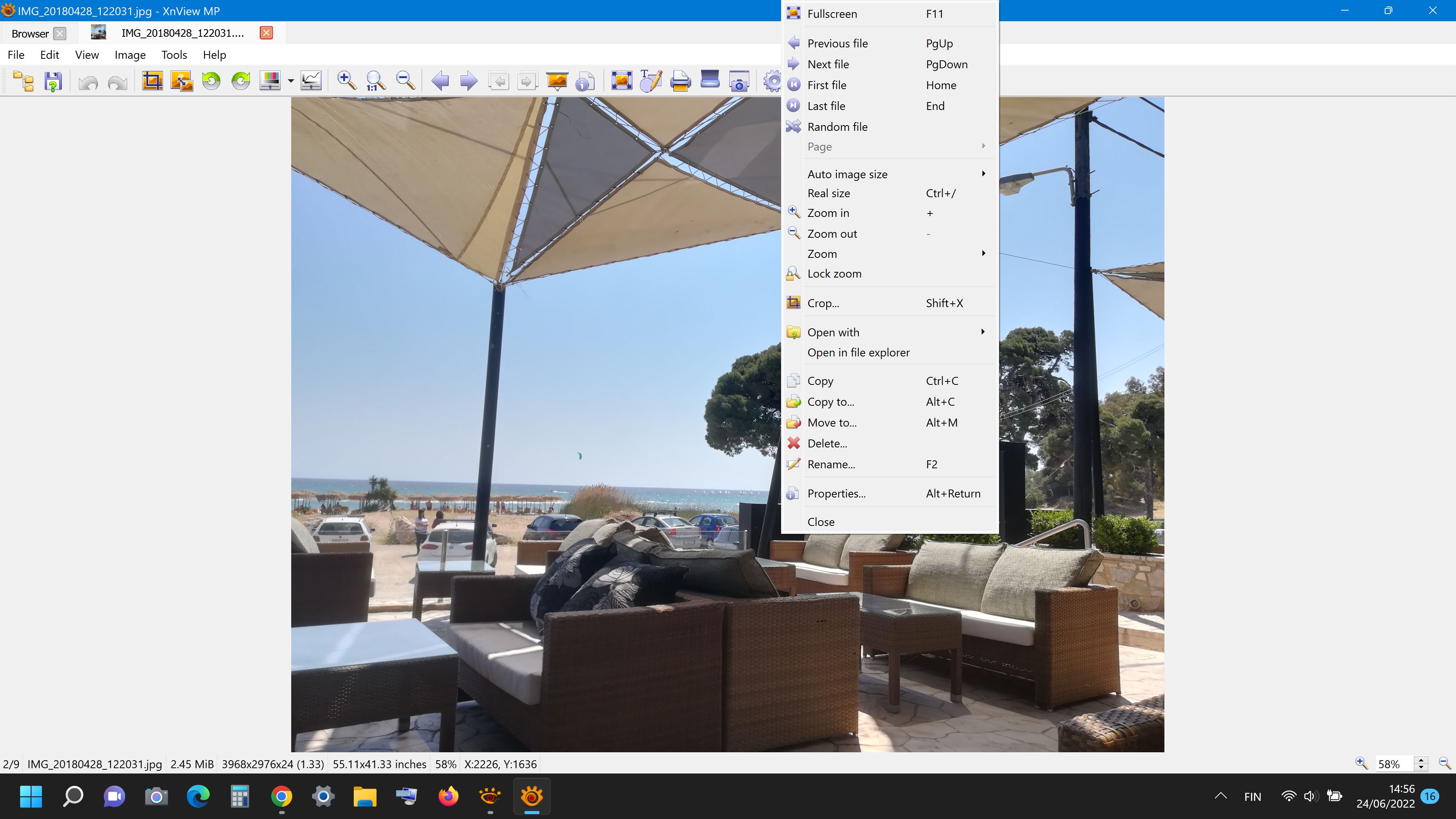Open File Explorer from the Windows taskbar
Screen dimensions: 1456x819
tap(364, 796)
